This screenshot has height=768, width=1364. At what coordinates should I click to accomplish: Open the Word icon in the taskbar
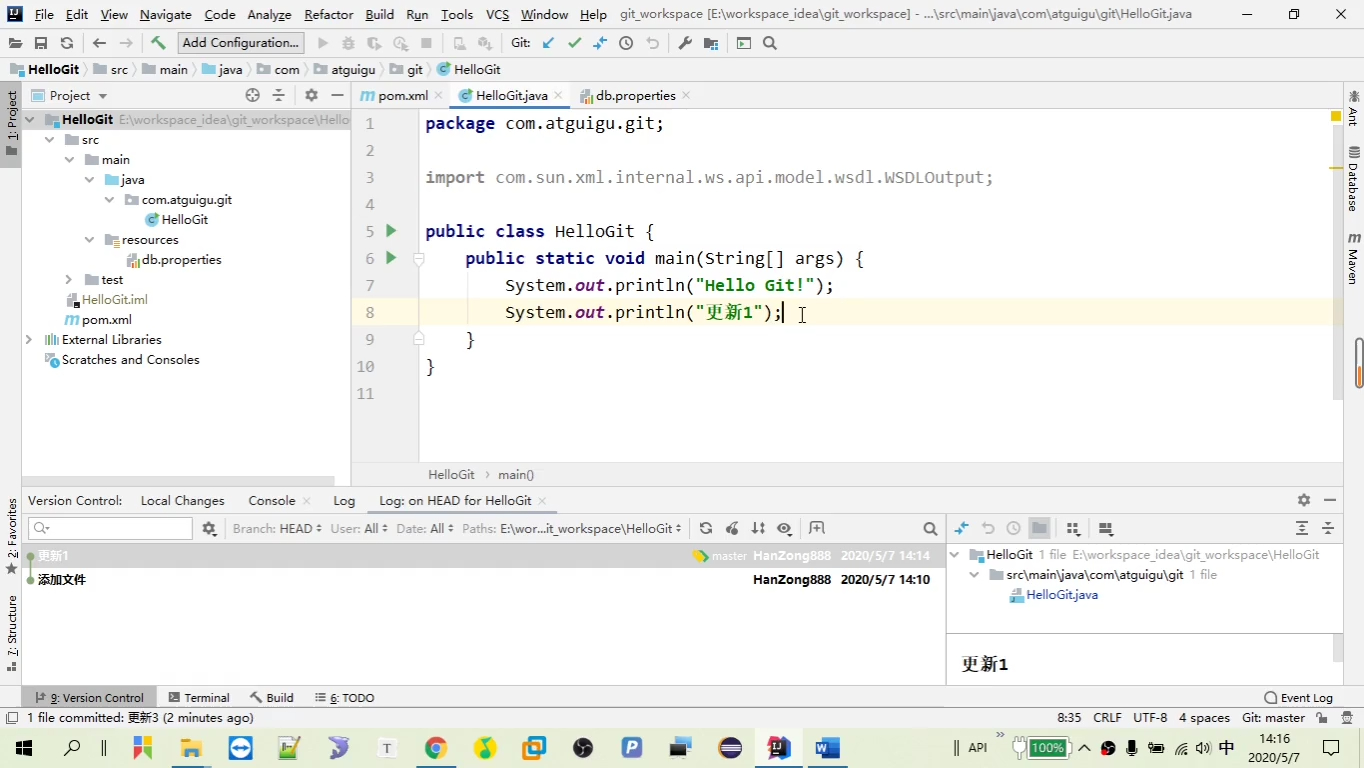pyautogui.click(x=827, y=747)
